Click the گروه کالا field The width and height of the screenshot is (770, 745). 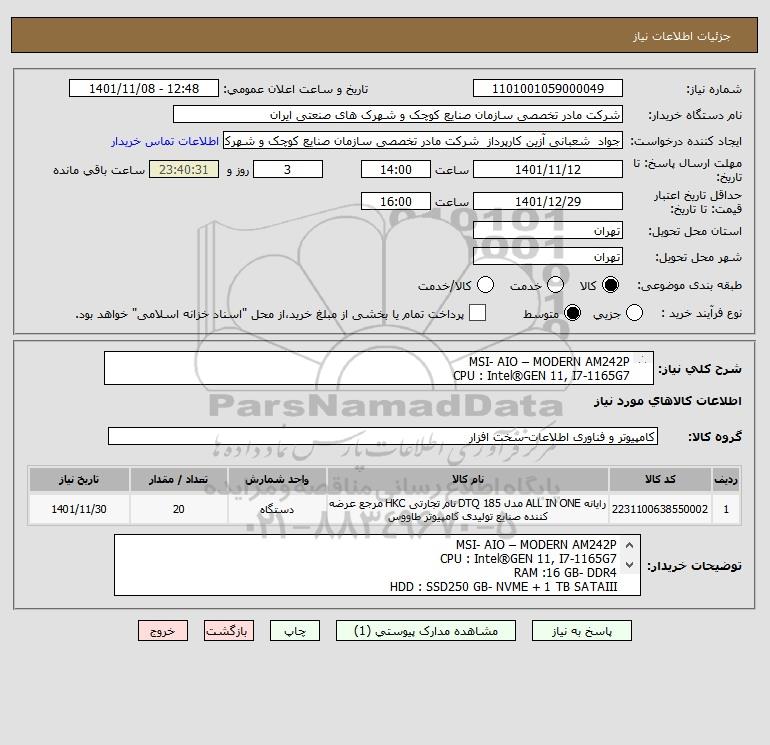click(383, 436)
